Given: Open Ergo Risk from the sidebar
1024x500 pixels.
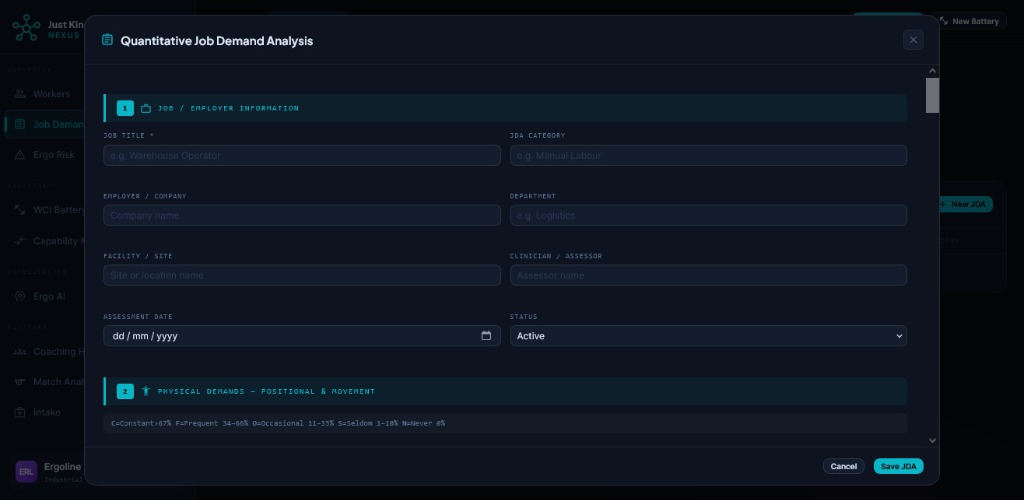Looking at the screenshot, I should tap(54, 155).
